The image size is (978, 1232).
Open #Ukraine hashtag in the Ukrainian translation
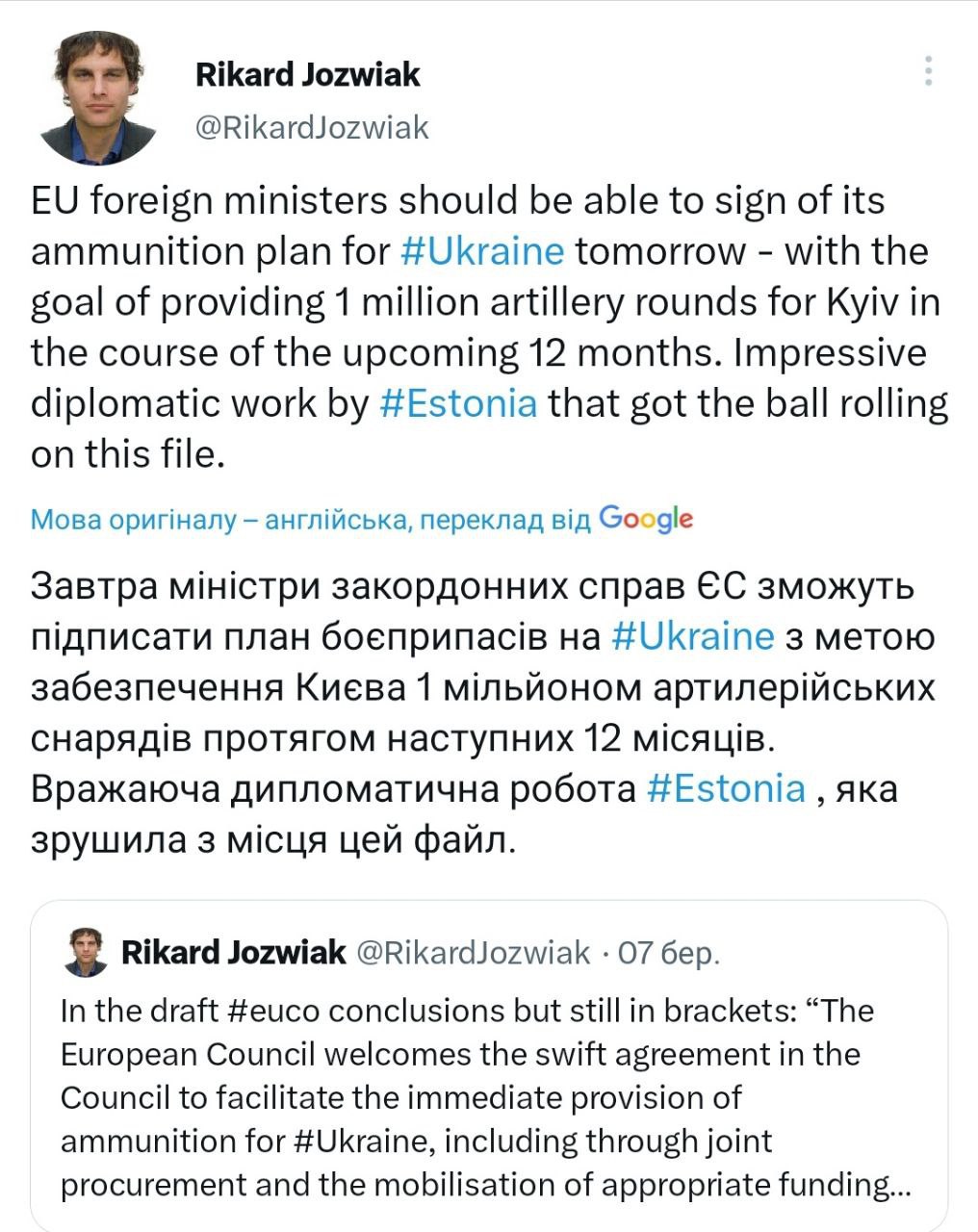click(x=692, y=636)
